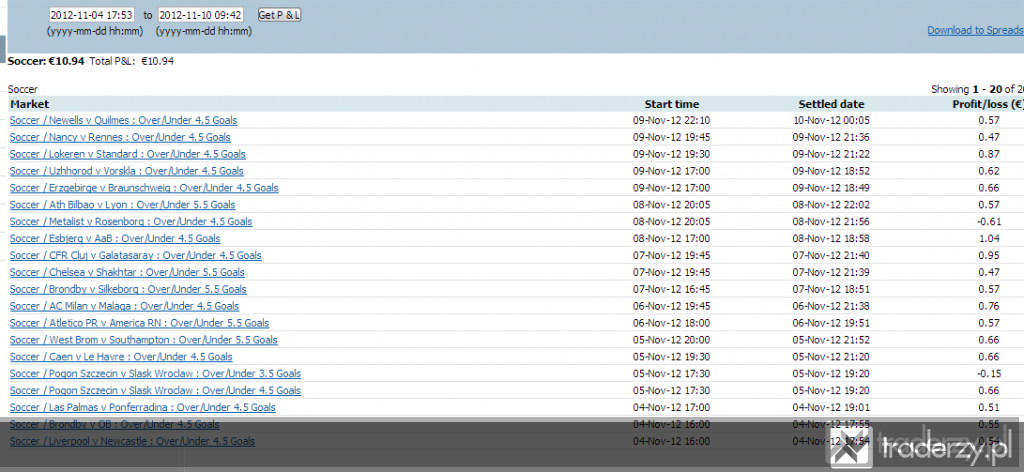
Task: Select settled date 06-Nov-12 19:51
Action: [831, 324]
